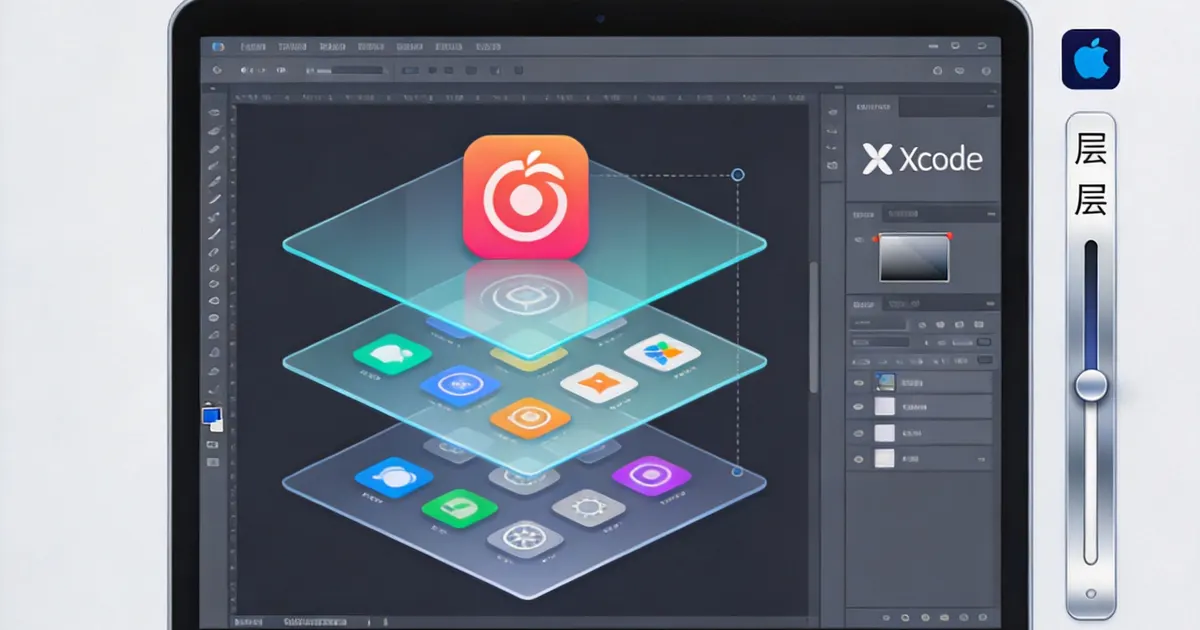Select the gray wheel icon at the bottom layer's front corner
This screenshot has width=1200, height=630.
click(525, 539)
